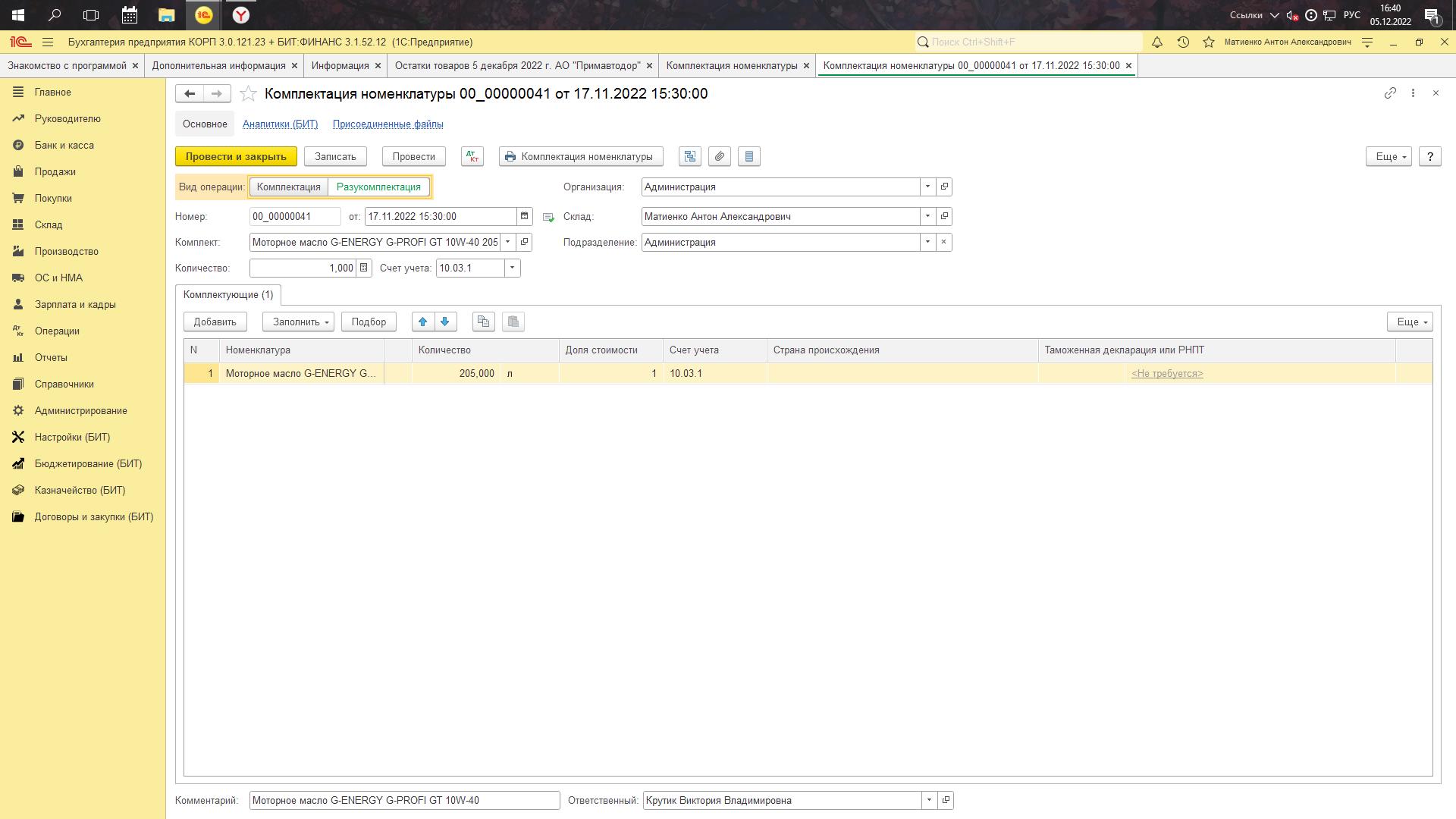
Task: Open help with the question mark button
Action: click(1429, 156)
